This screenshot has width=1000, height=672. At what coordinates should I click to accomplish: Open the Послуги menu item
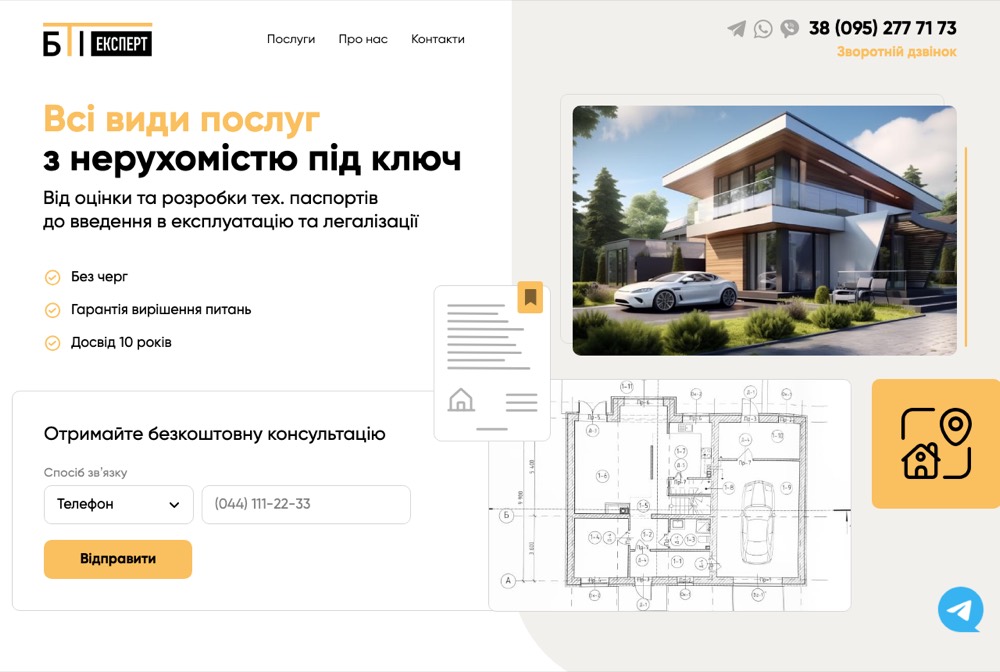tap(291, 39)
